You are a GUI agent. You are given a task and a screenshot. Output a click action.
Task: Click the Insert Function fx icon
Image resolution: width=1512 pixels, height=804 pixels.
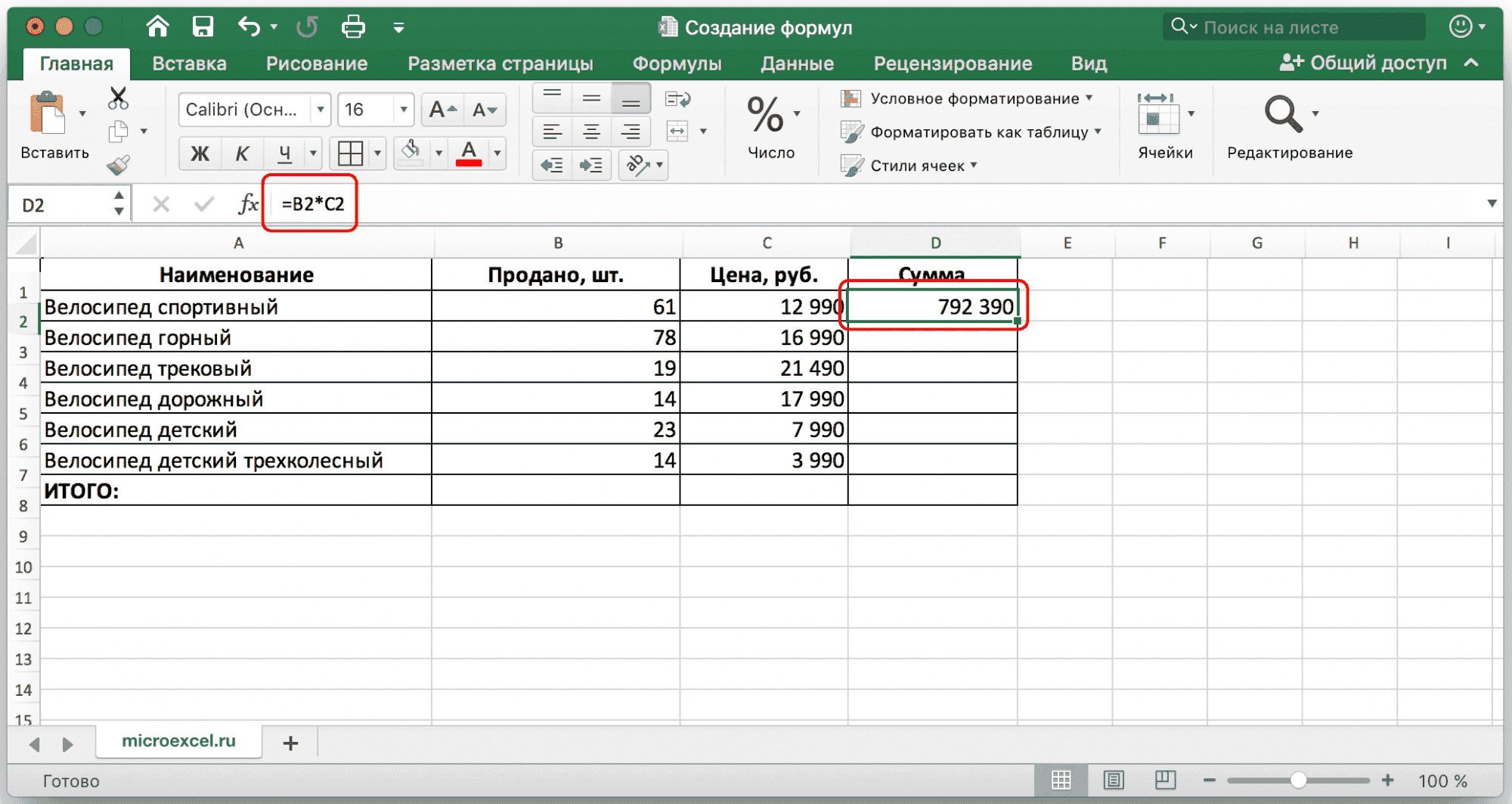(247, 204)
